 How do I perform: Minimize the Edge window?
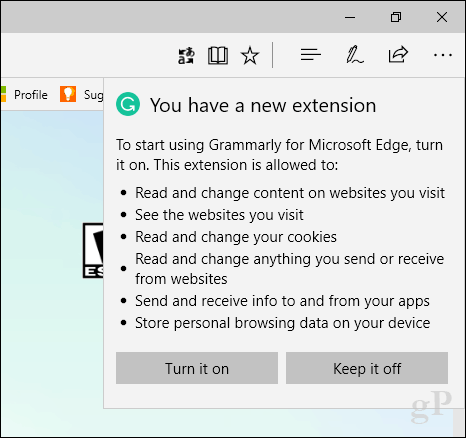[x=350, y=17]
